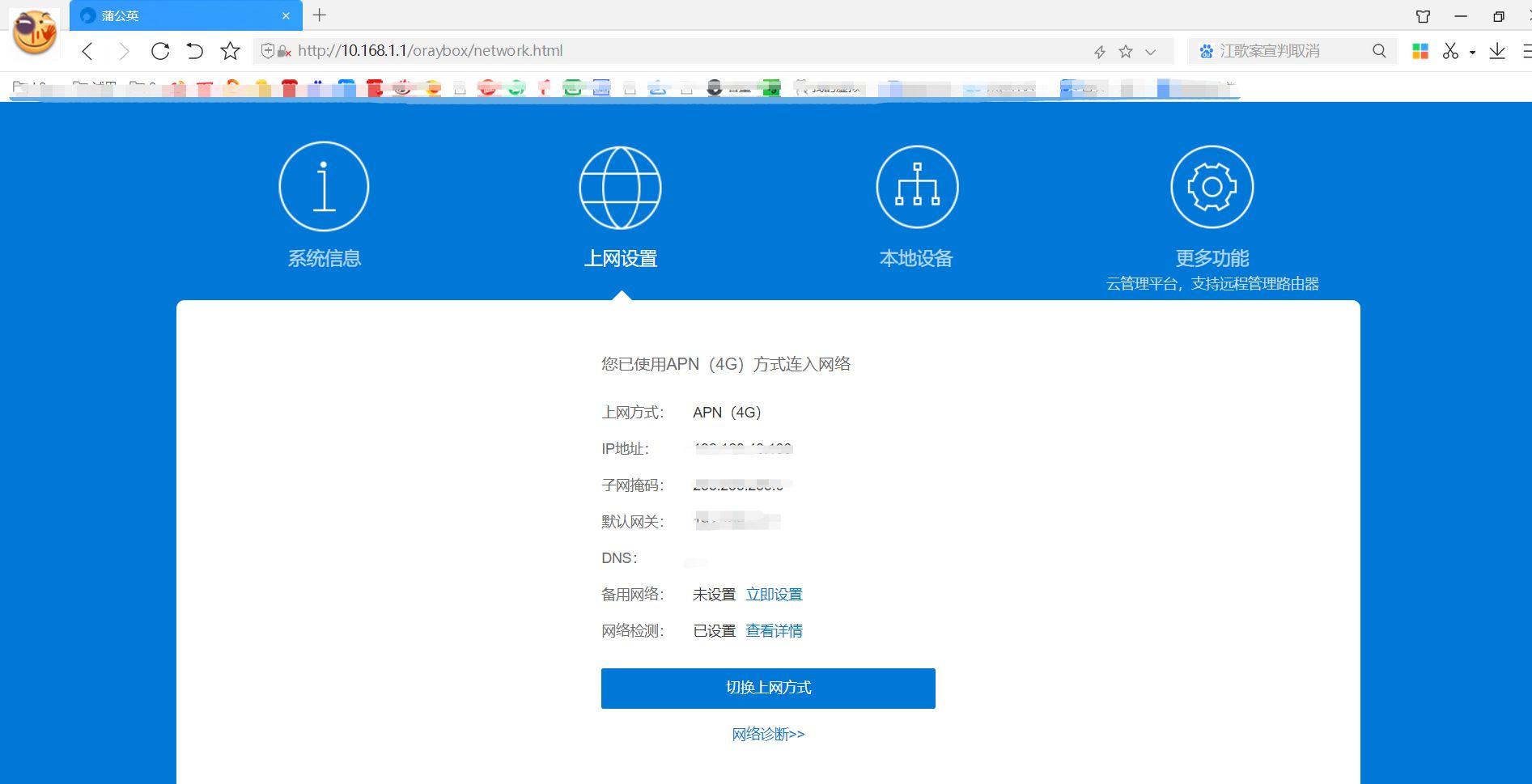Go back with the browser back arrow

(x=88, y=51)
